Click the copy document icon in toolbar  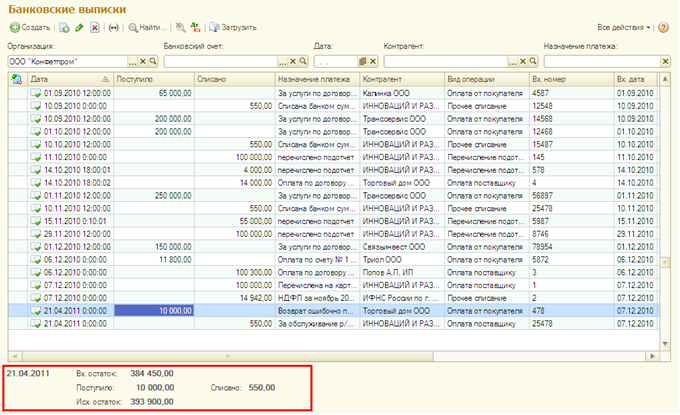tap(65, 27)
